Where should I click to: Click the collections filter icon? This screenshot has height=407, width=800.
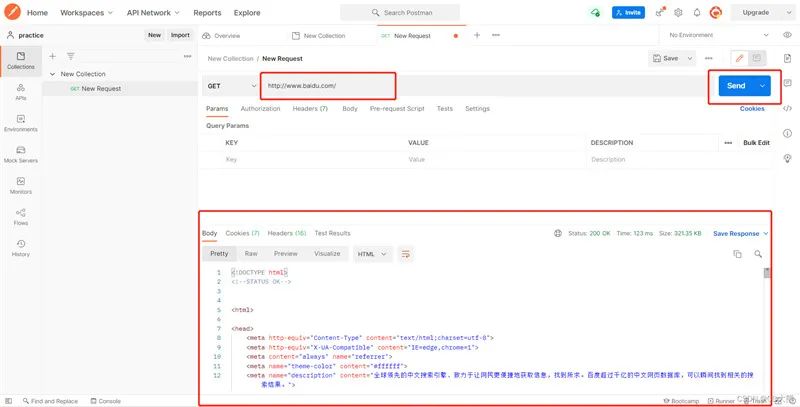[70, 56]
